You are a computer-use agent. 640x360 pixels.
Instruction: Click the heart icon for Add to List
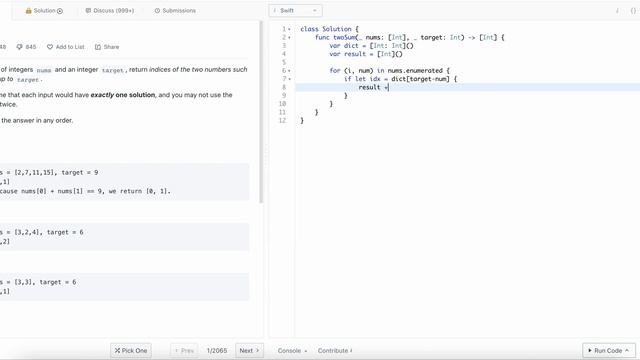click(50, 47)
